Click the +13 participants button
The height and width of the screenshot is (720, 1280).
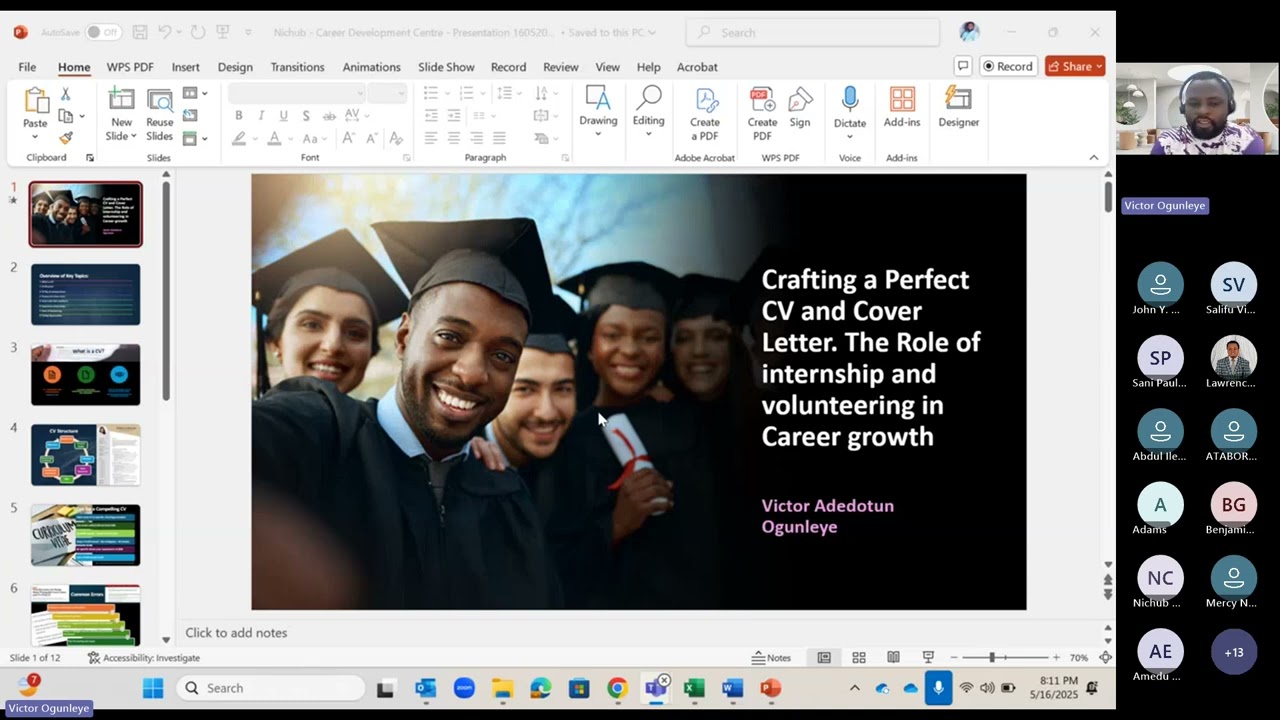[x=1234, y=652]
